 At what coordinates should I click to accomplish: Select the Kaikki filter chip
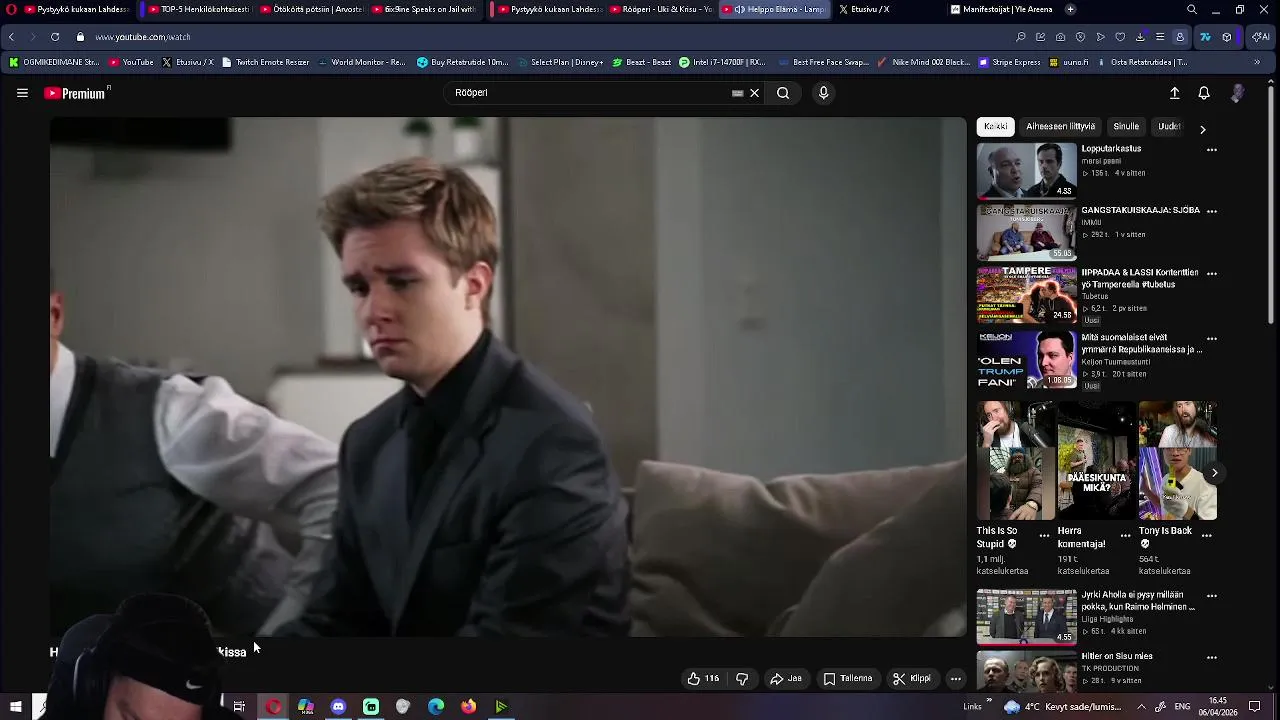(x=996, y=127)
